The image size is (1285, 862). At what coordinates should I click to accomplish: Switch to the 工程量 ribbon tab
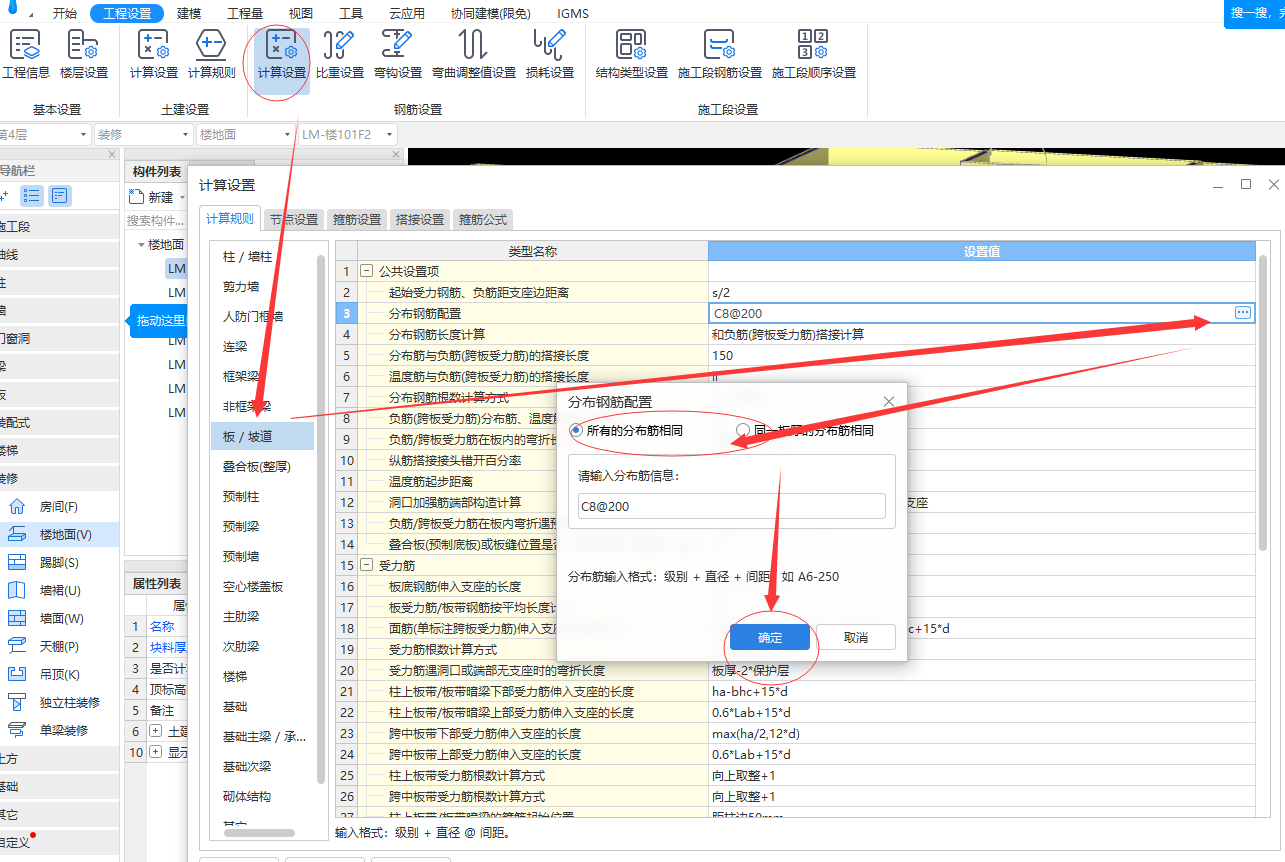pos(245,14)
